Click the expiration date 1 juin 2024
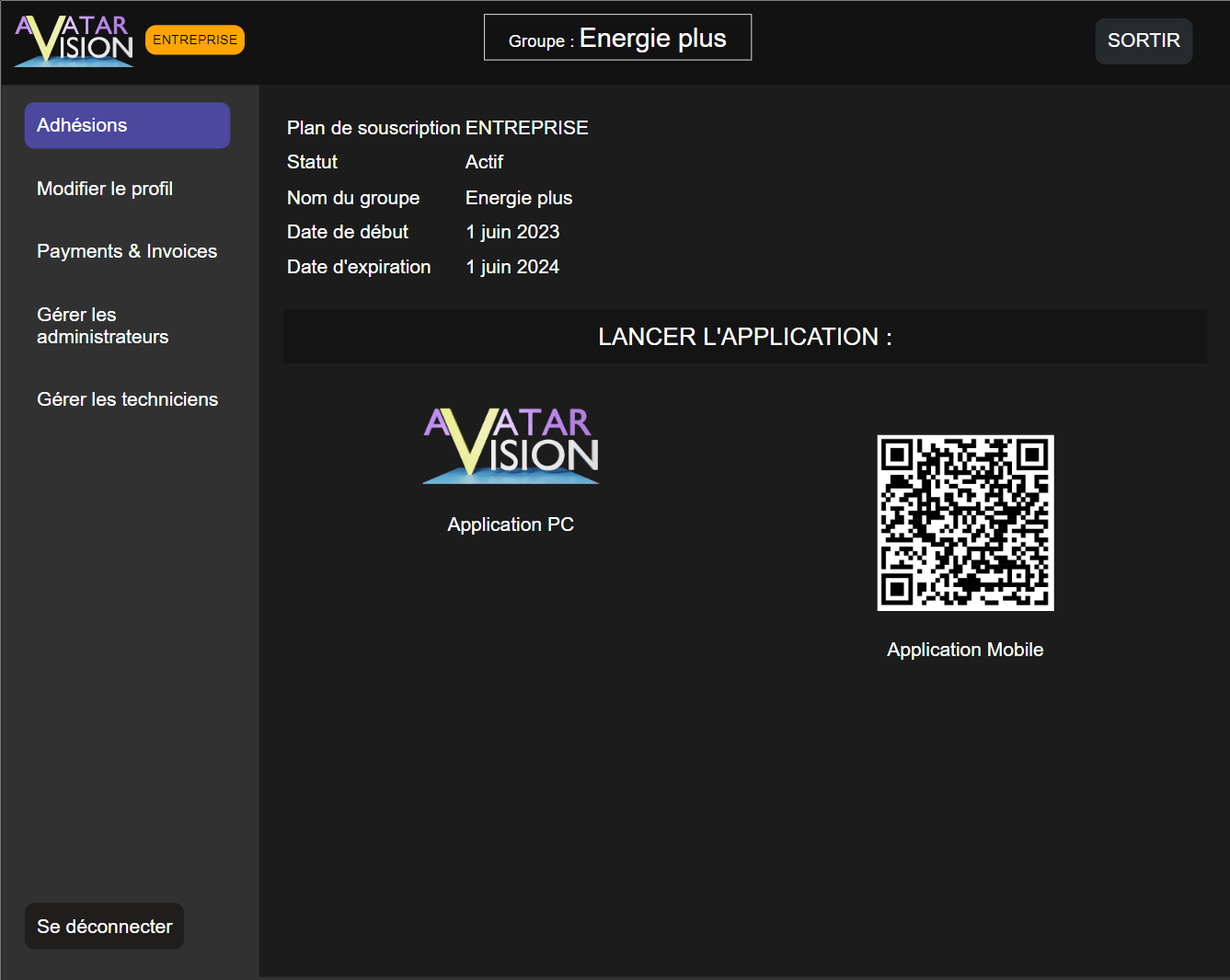 512,267
